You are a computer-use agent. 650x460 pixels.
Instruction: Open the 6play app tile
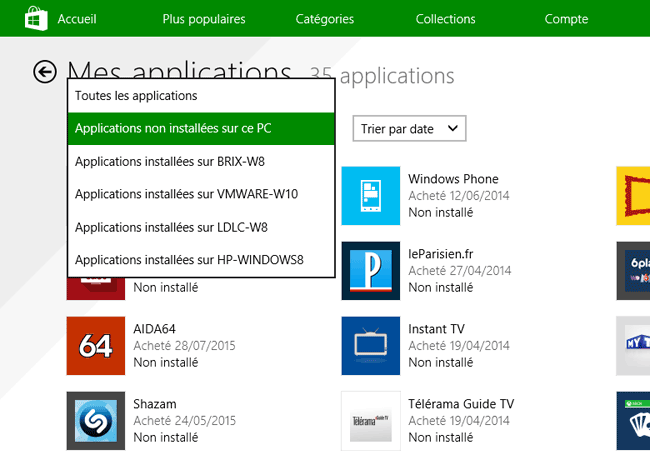click(x=633, y=271)
